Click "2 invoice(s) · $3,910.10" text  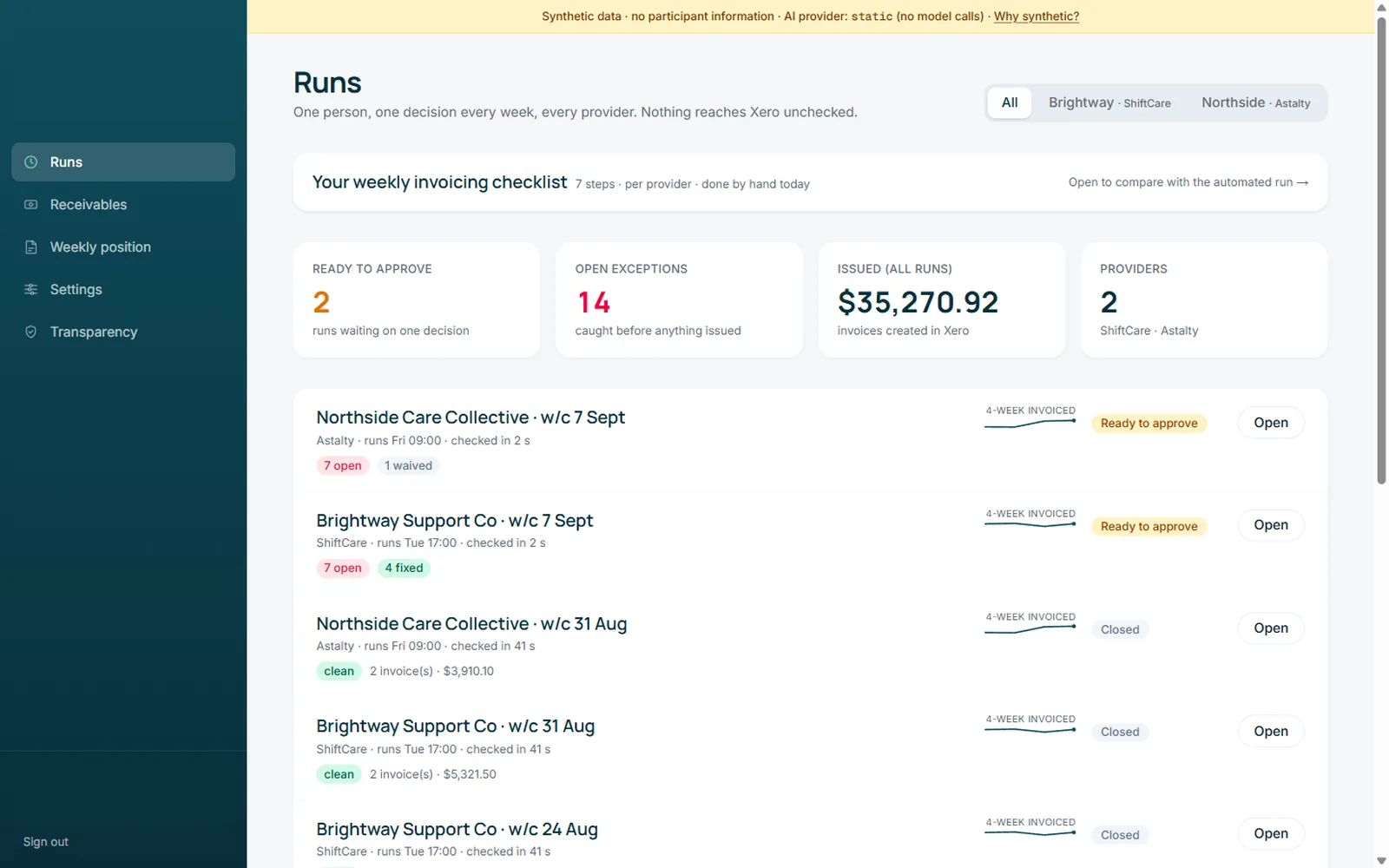[431, 672]
